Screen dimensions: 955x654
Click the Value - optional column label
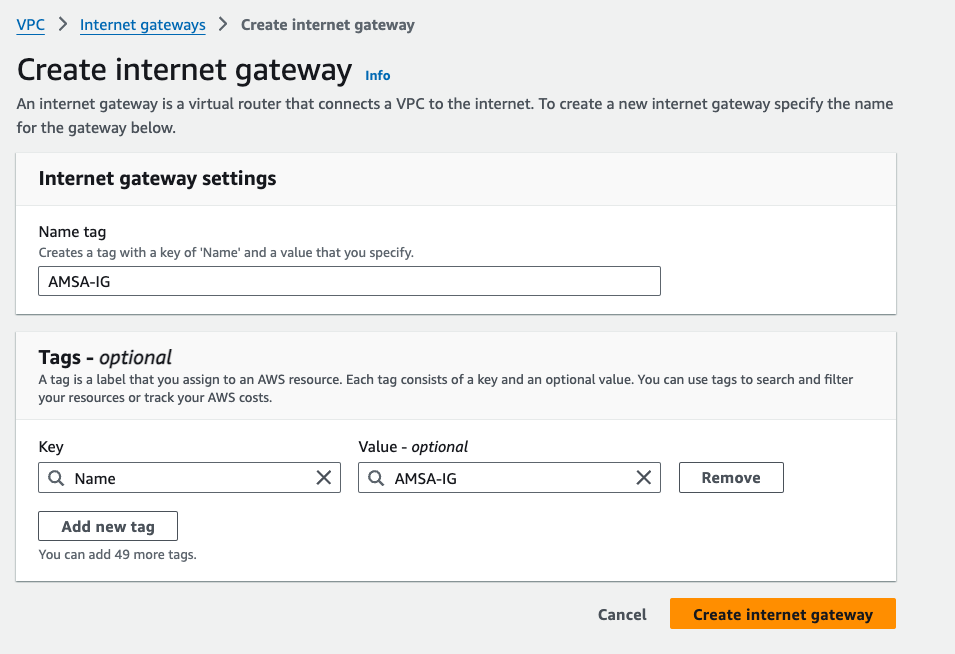pyautogui.click(x=413, y=447)
